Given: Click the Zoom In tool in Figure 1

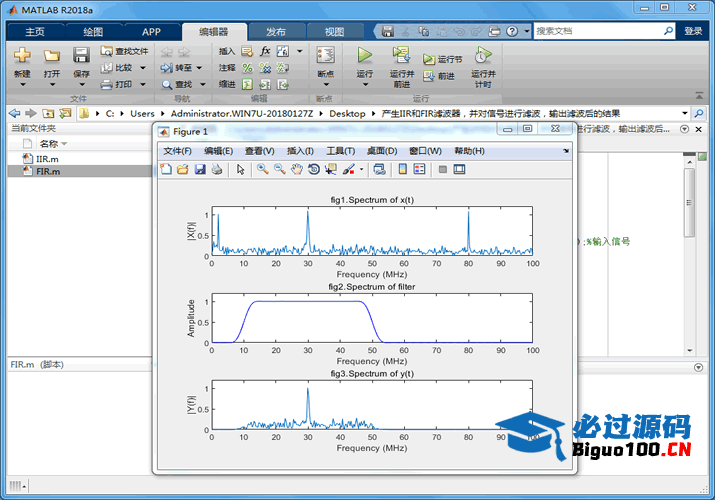Looking at the screenshot, I should (262, 170).
